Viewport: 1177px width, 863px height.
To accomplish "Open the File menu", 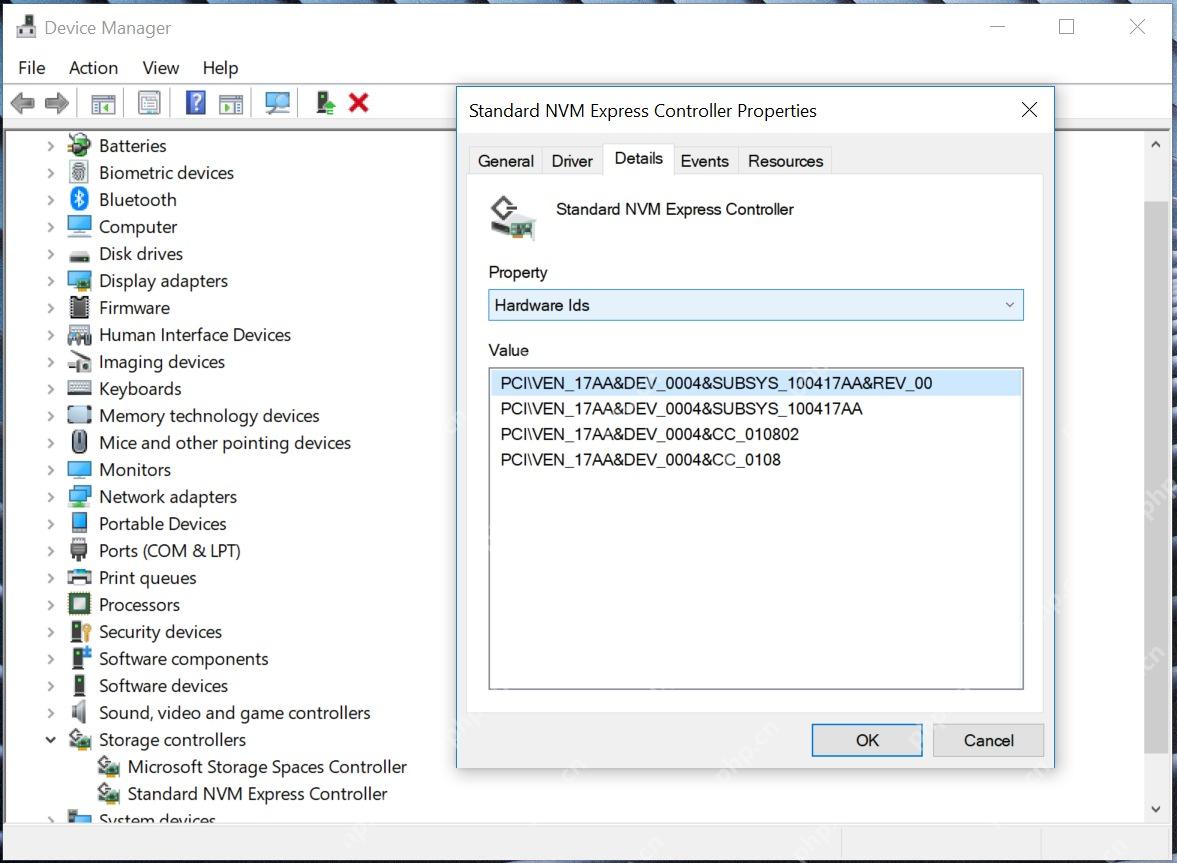I will pyautogui.click(x=32, y=68).
